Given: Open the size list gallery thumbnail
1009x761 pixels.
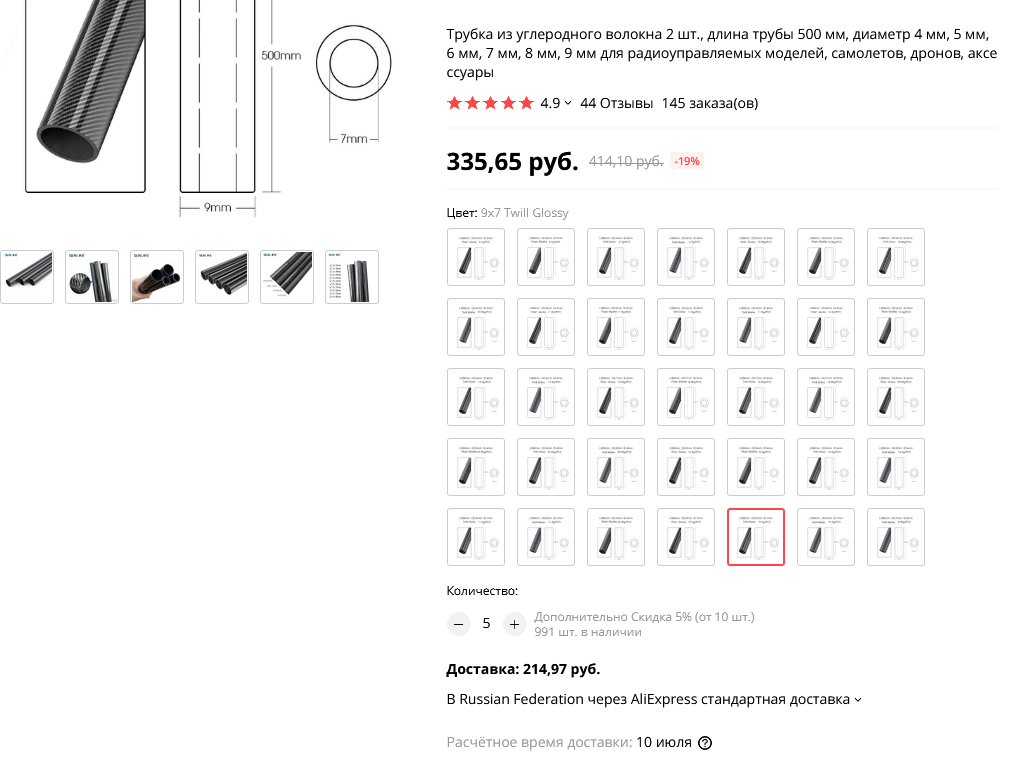Looking at the screenshot, I should (x=352, y=277).
